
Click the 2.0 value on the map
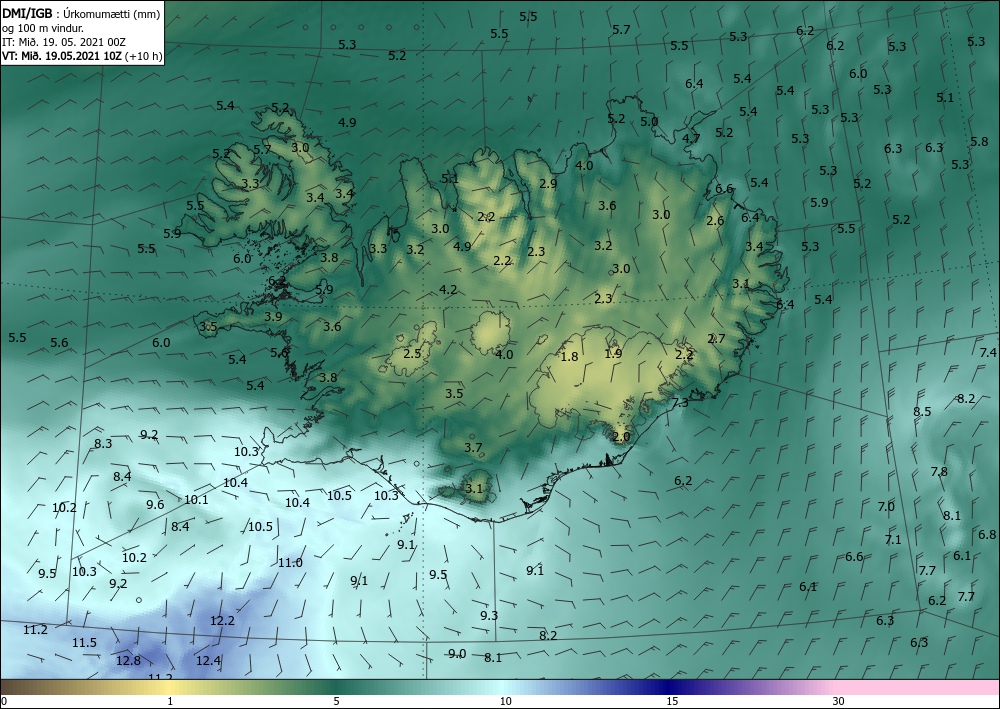click(x=621, y=437)
